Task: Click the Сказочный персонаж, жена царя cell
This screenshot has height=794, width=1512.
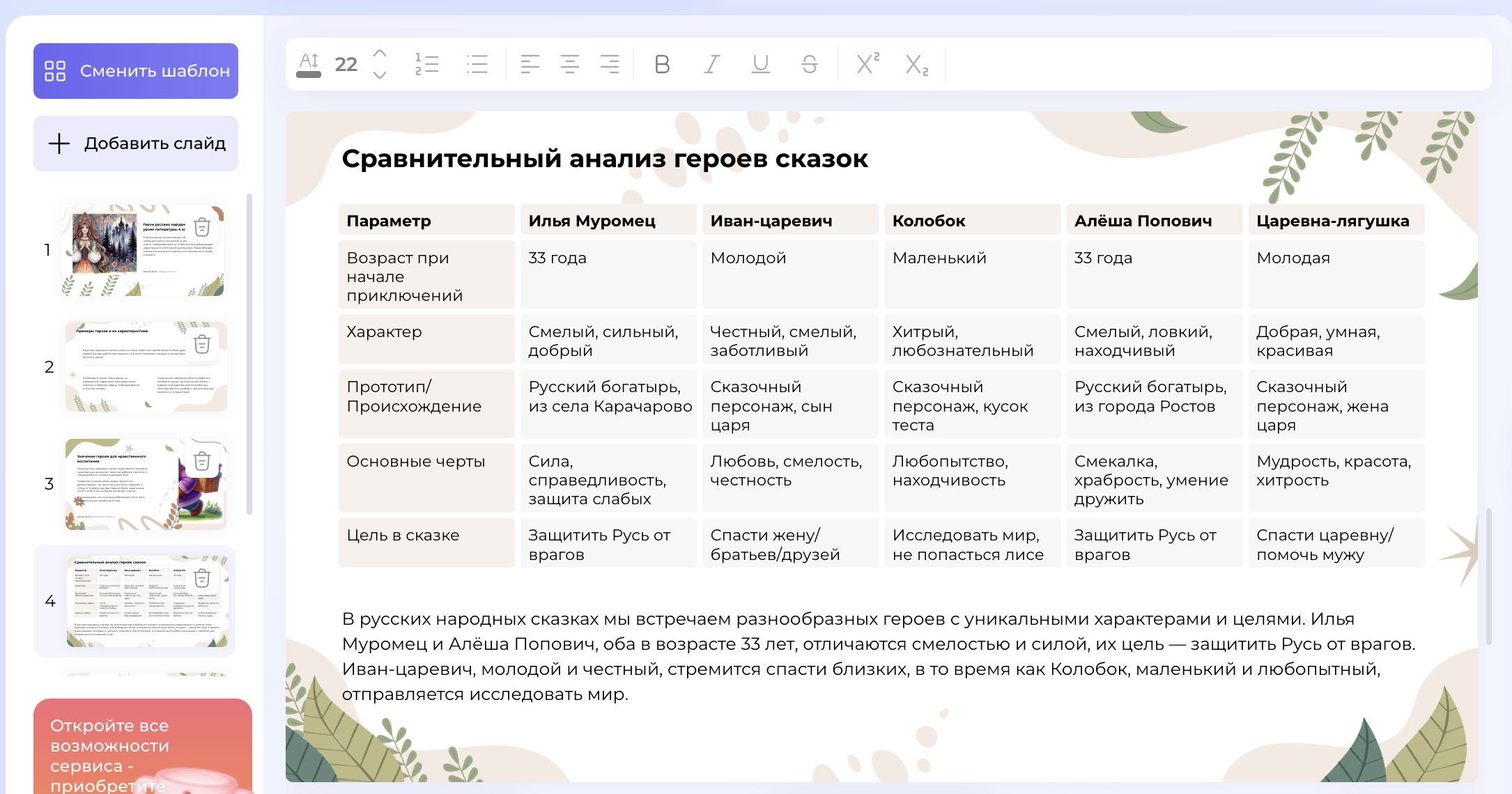Action: (1336, 405)
